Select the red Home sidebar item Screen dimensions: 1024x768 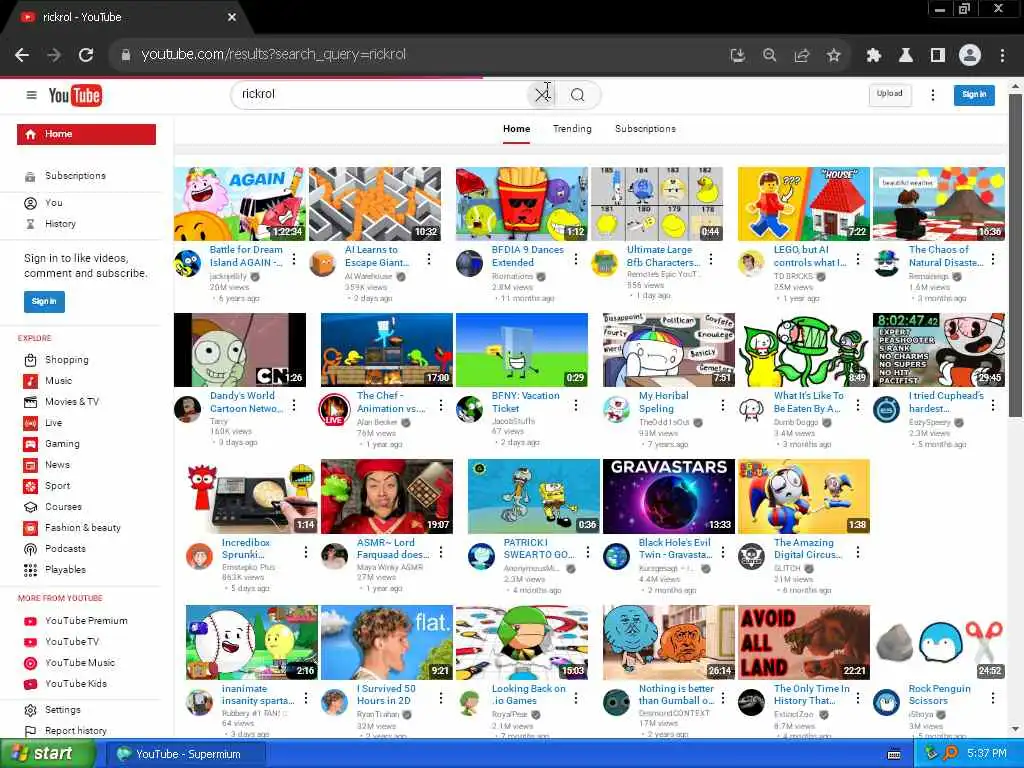tap(86, 134)
